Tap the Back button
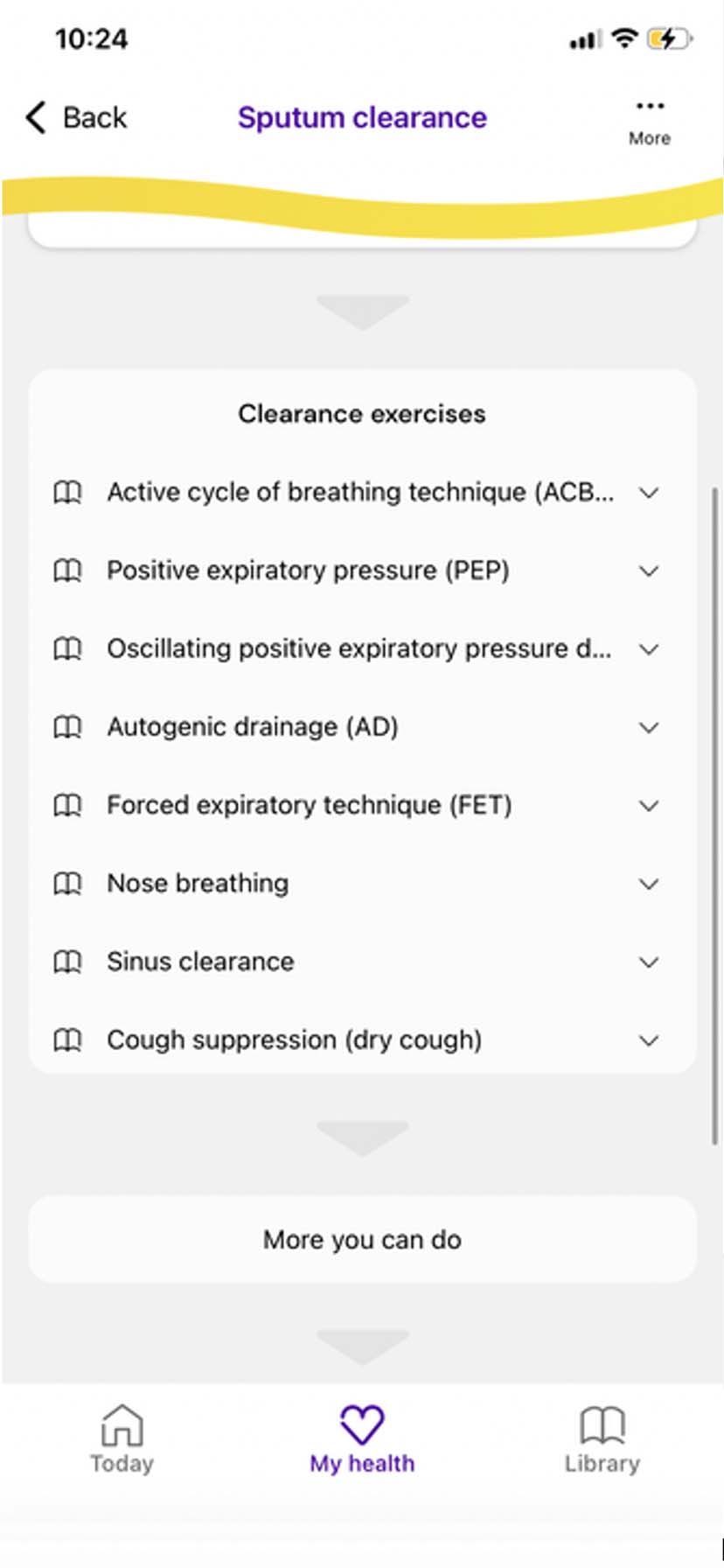Image resolution: width=724 pixels, height=1568 pixels. click(74, 116)
